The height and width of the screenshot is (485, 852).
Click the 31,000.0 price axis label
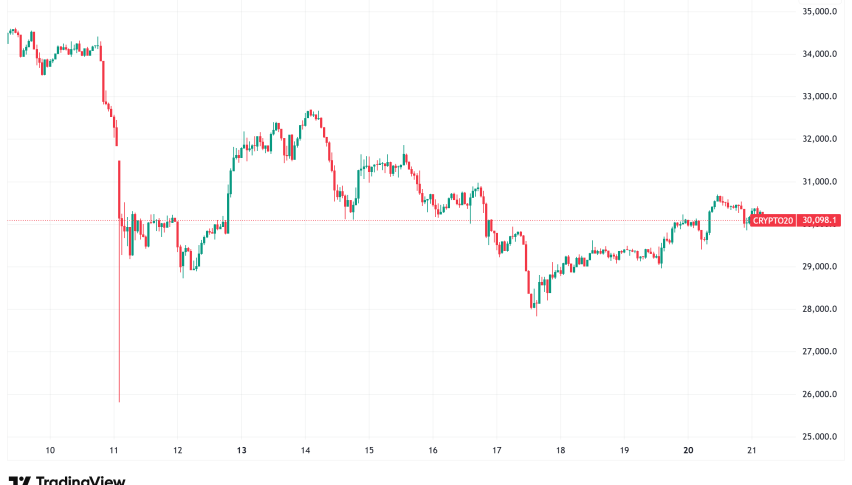point(820,182)
